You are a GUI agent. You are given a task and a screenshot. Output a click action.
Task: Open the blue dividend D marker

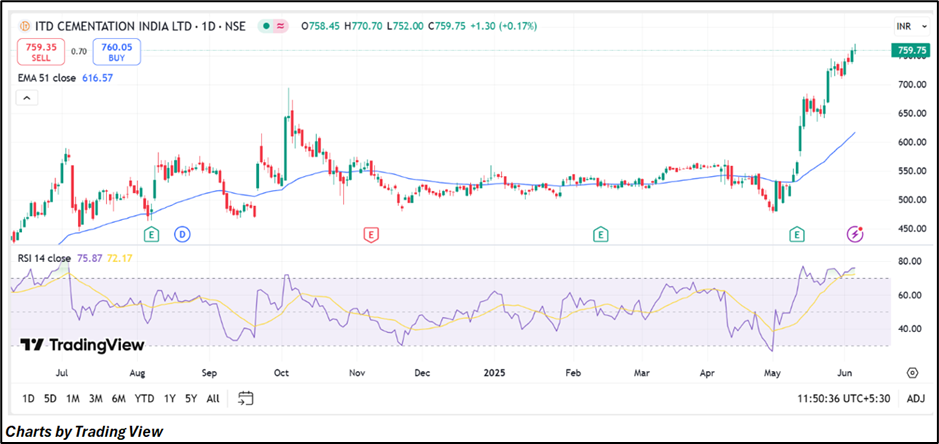tap(183, 234)
